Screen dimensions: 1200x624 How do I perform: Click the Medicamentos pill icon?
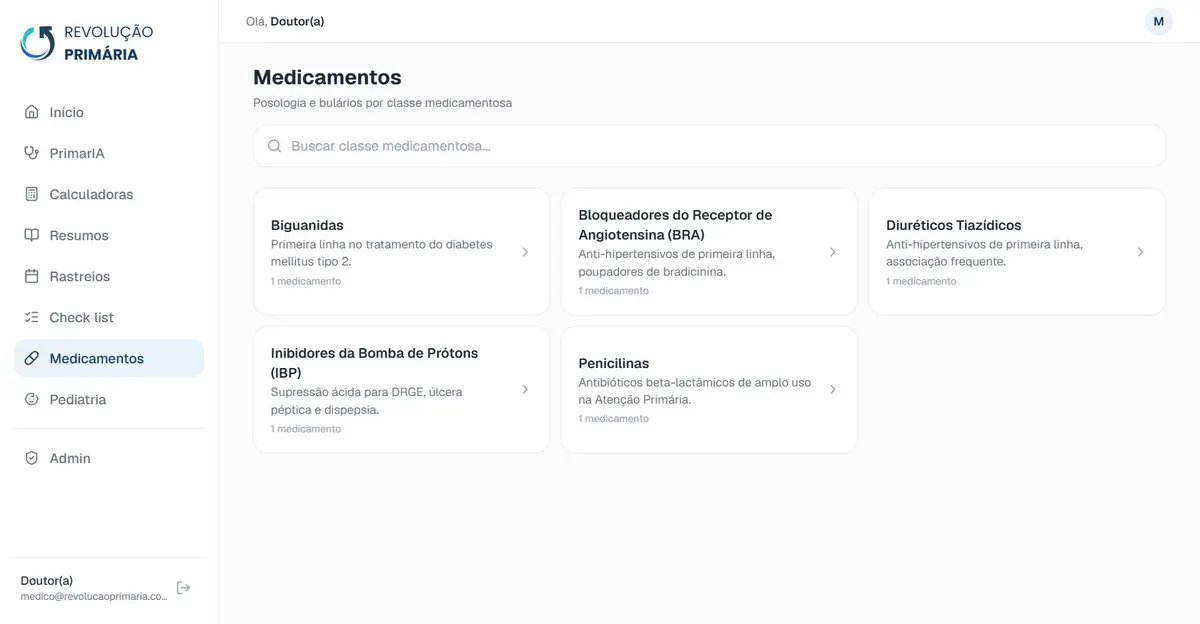(31, 358)
